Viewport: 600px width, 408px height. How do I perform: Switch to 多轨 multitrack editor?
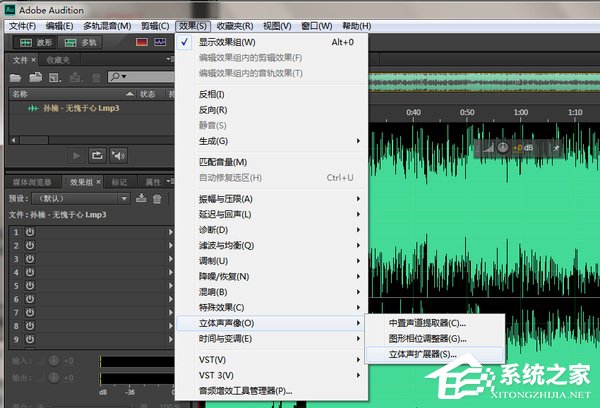[80, 42]
